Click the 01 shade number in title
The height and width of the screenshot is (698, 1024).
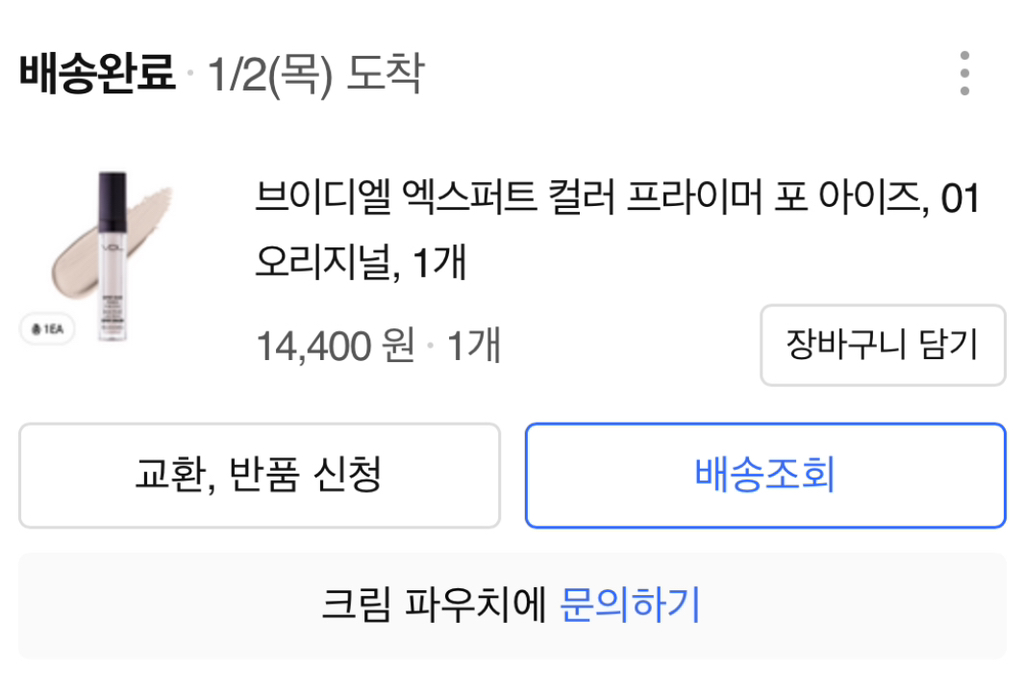tap(960, 198)
